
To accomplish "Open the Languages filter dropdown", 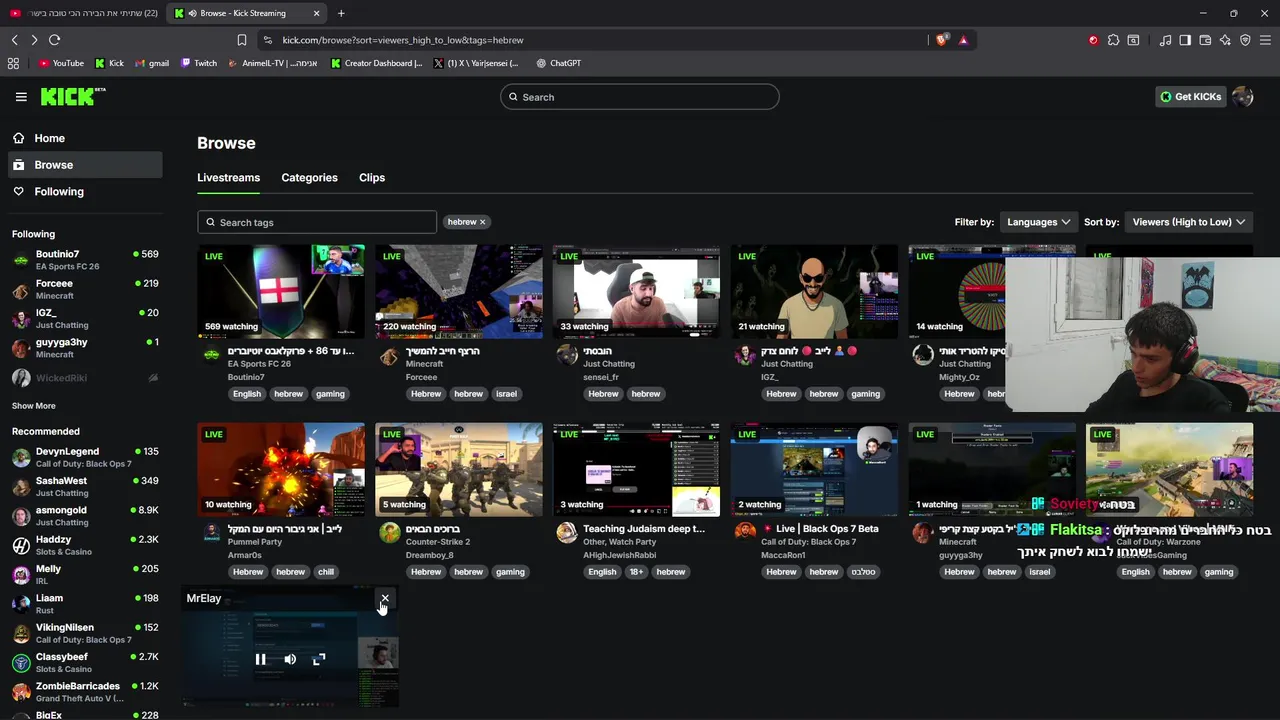I will pos(1038,222).
